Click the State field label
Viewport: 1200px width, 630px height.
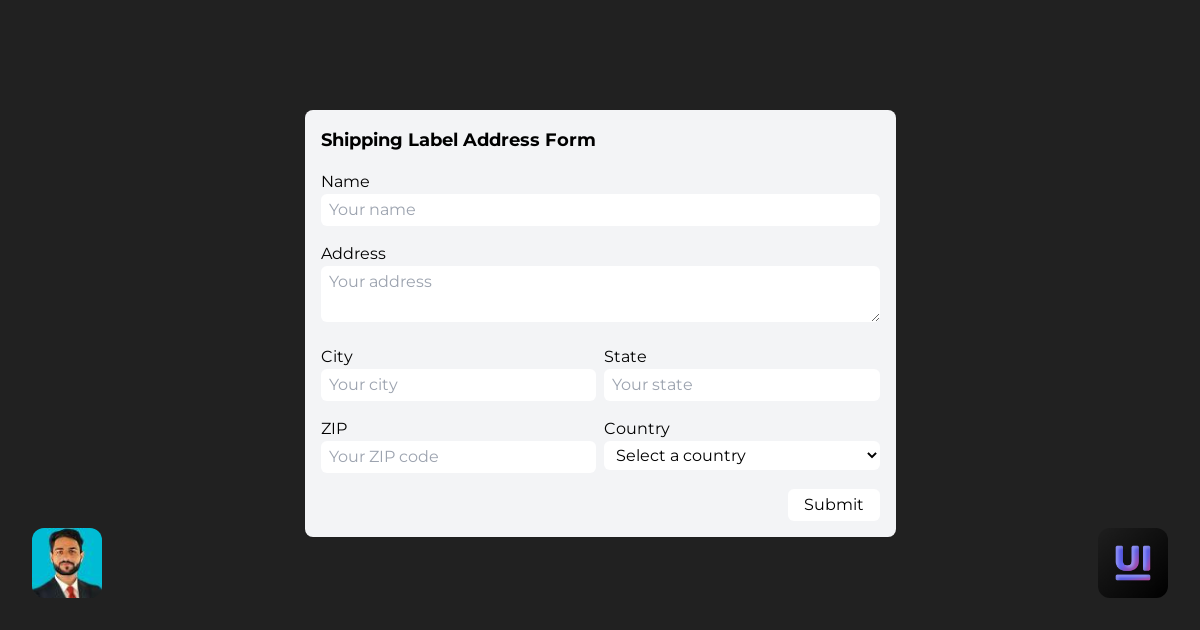[x=624, y=357]
